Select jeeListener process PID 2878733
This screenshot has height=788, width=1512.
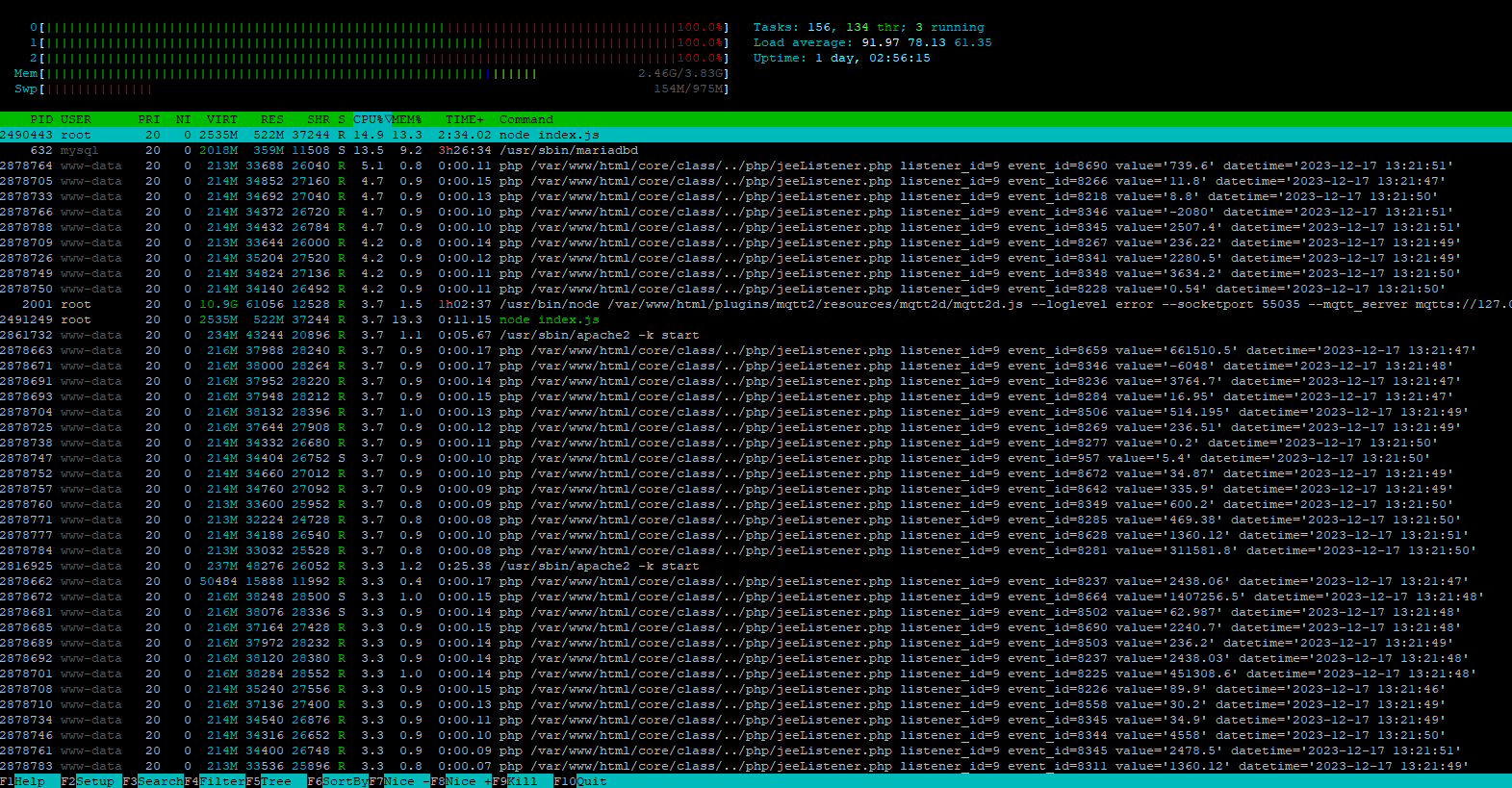756,196
